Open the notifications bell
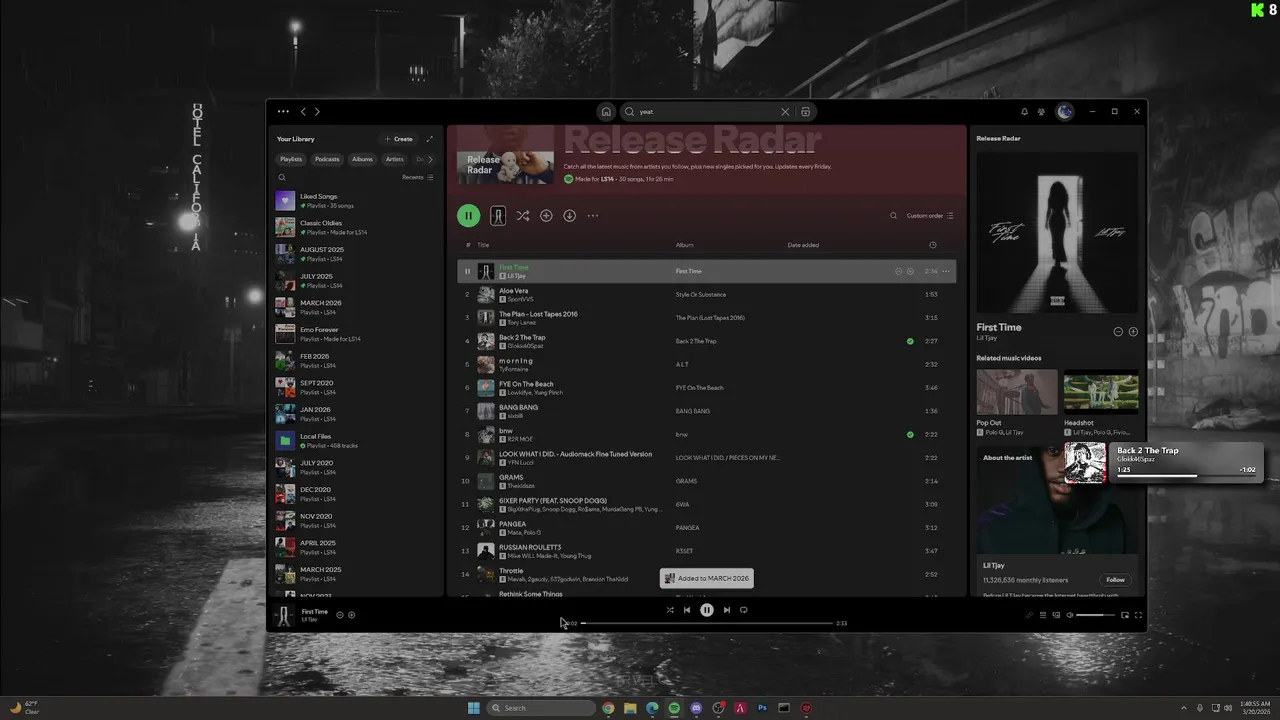 pos(1024,112)
